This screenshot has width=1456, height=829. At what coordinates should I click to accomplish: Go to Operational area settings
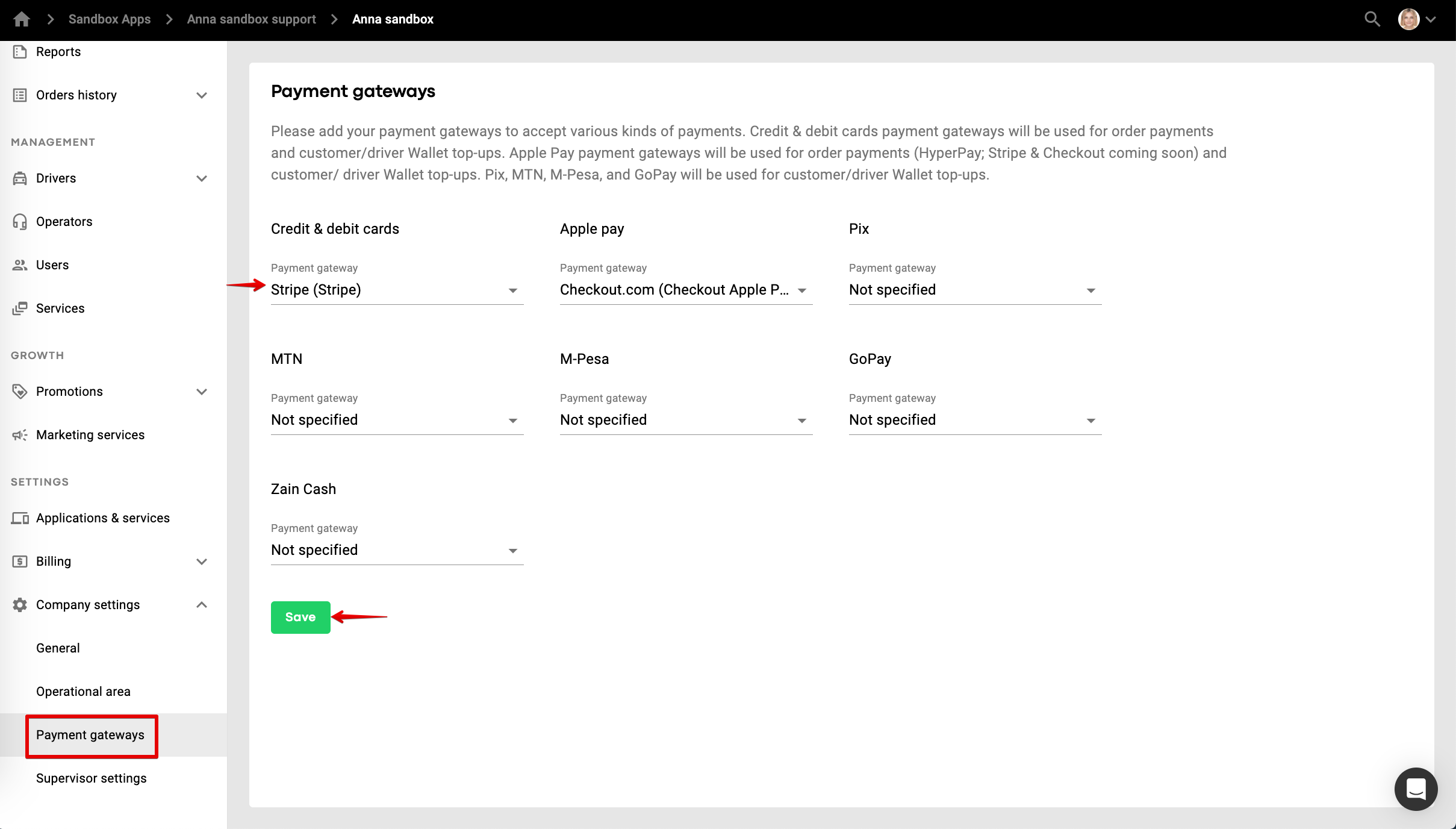83,692
